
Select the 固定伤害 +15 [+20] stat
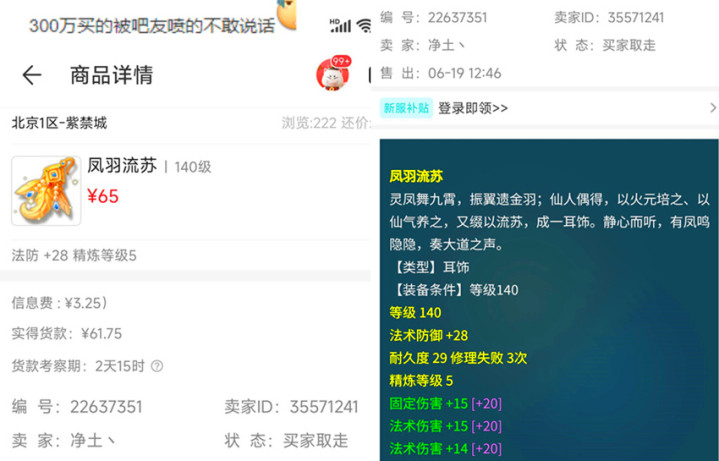pos(446,404)
